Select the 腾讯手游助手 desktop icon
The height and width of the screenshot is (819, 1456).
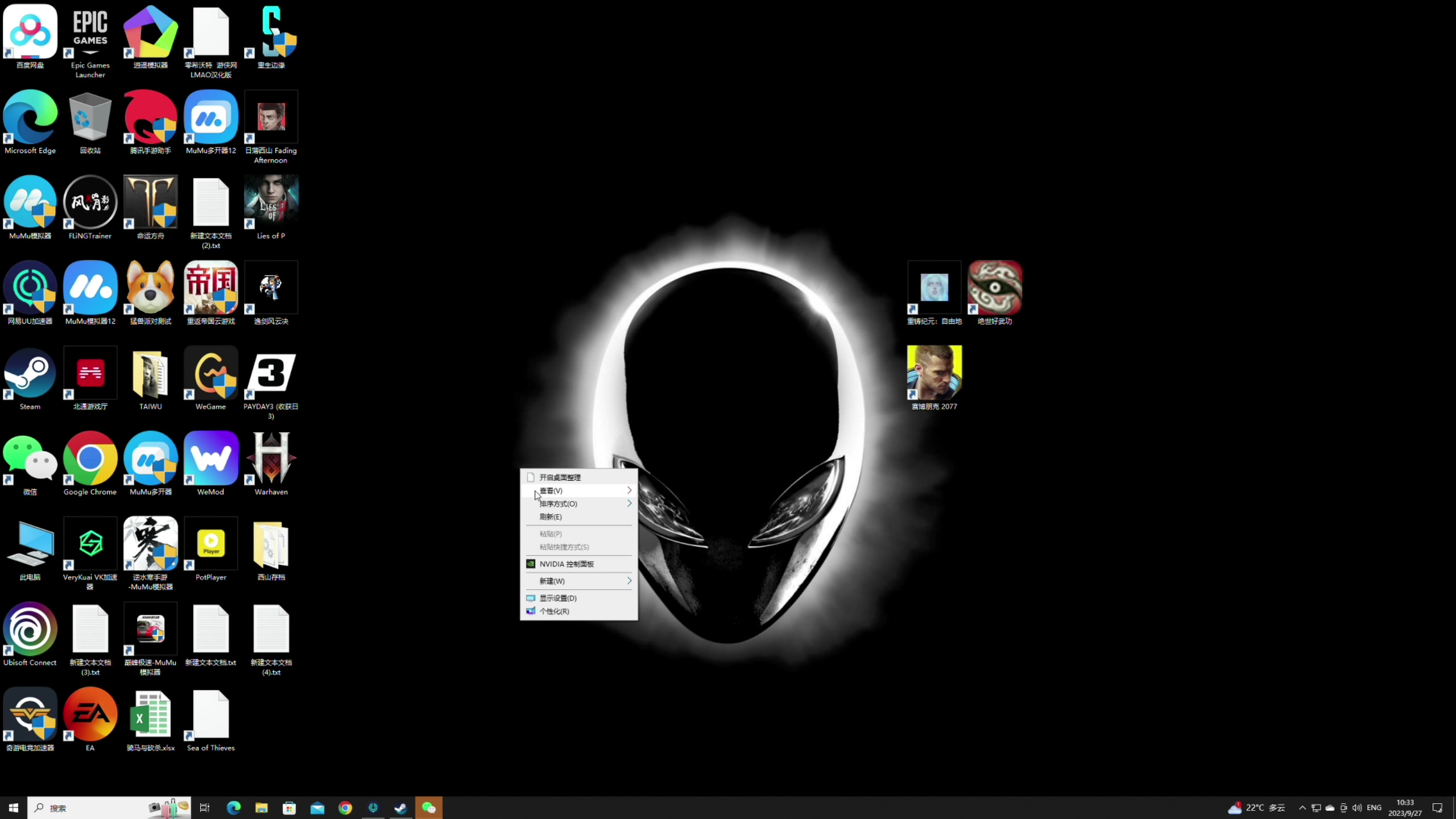coord(151,122)
